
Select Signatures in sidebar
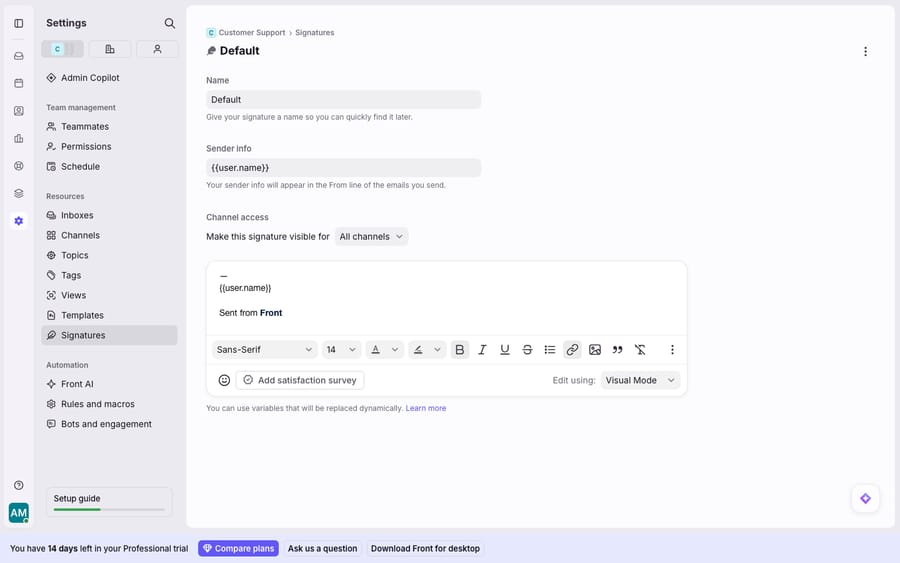point(109,335)
